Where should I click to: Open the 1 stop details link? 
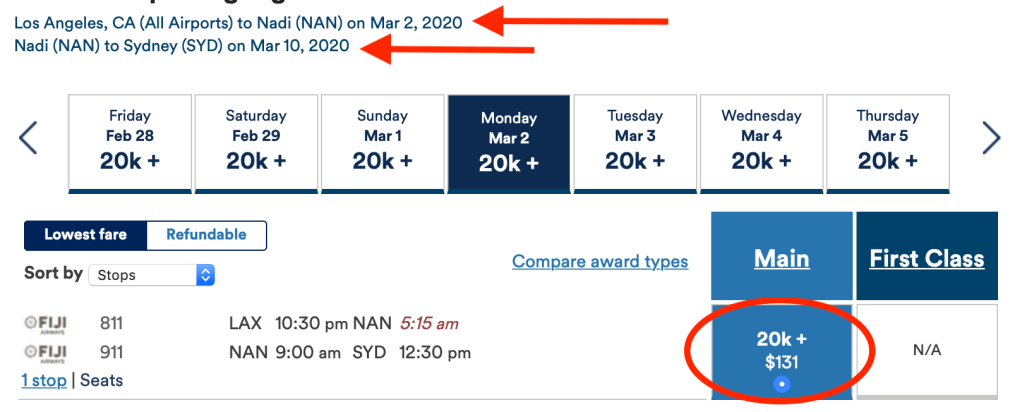(x=44, y=381)
